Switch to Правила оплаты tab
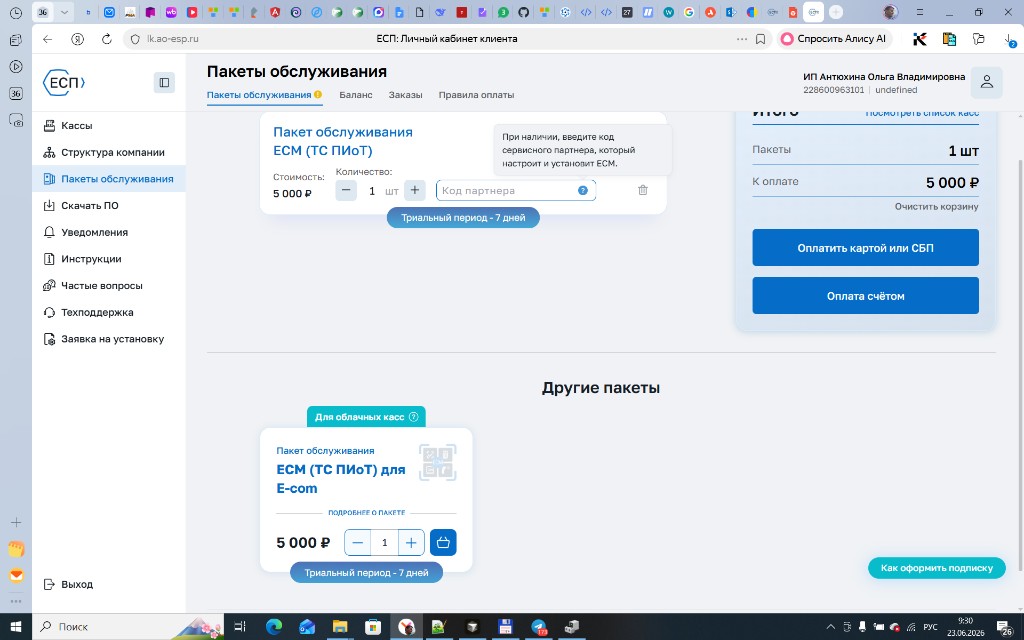1024x640 pixels. [476, 95]
